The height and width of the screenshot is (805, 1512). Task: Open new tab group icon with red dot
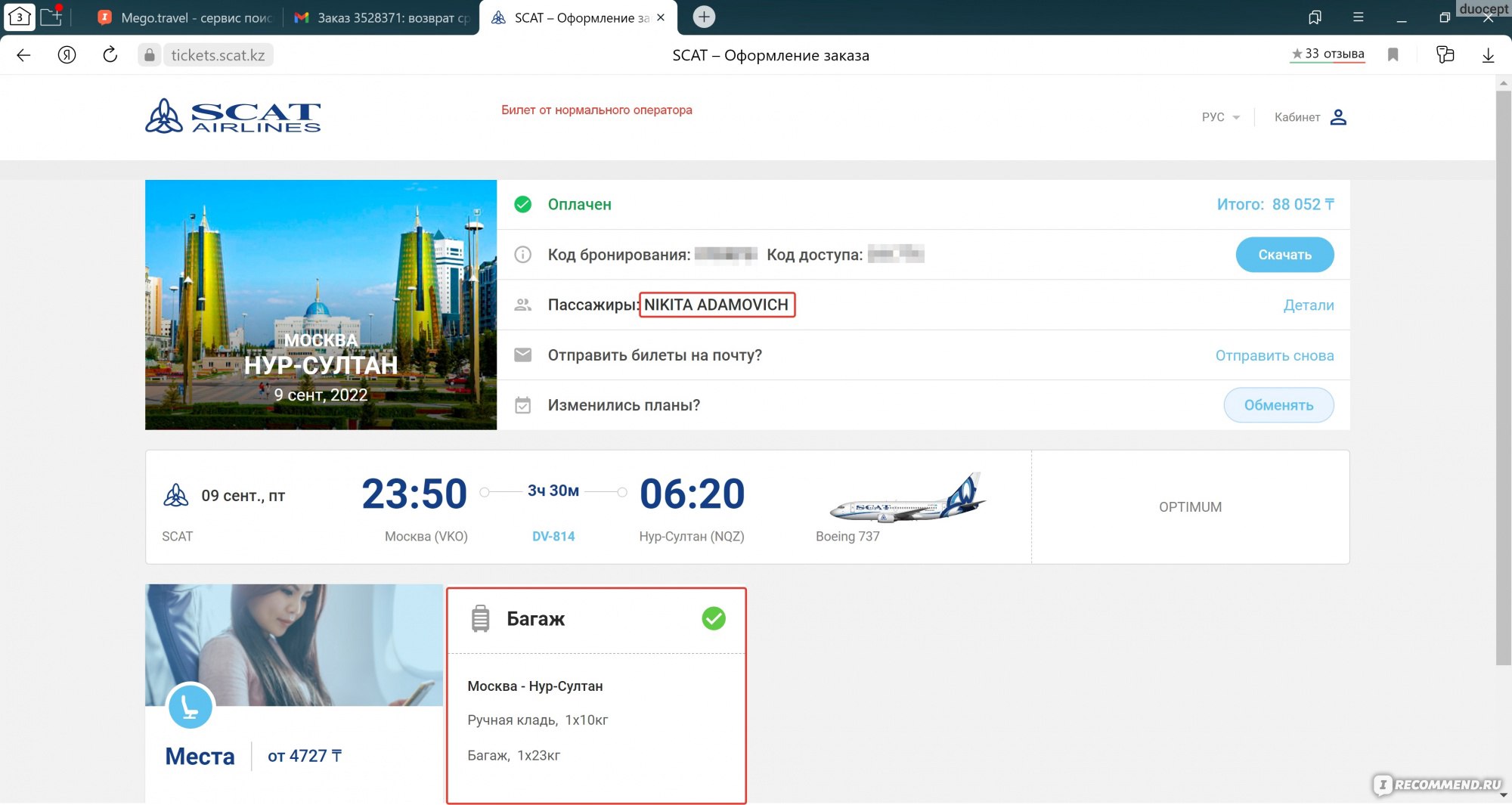tap(51, 17)
